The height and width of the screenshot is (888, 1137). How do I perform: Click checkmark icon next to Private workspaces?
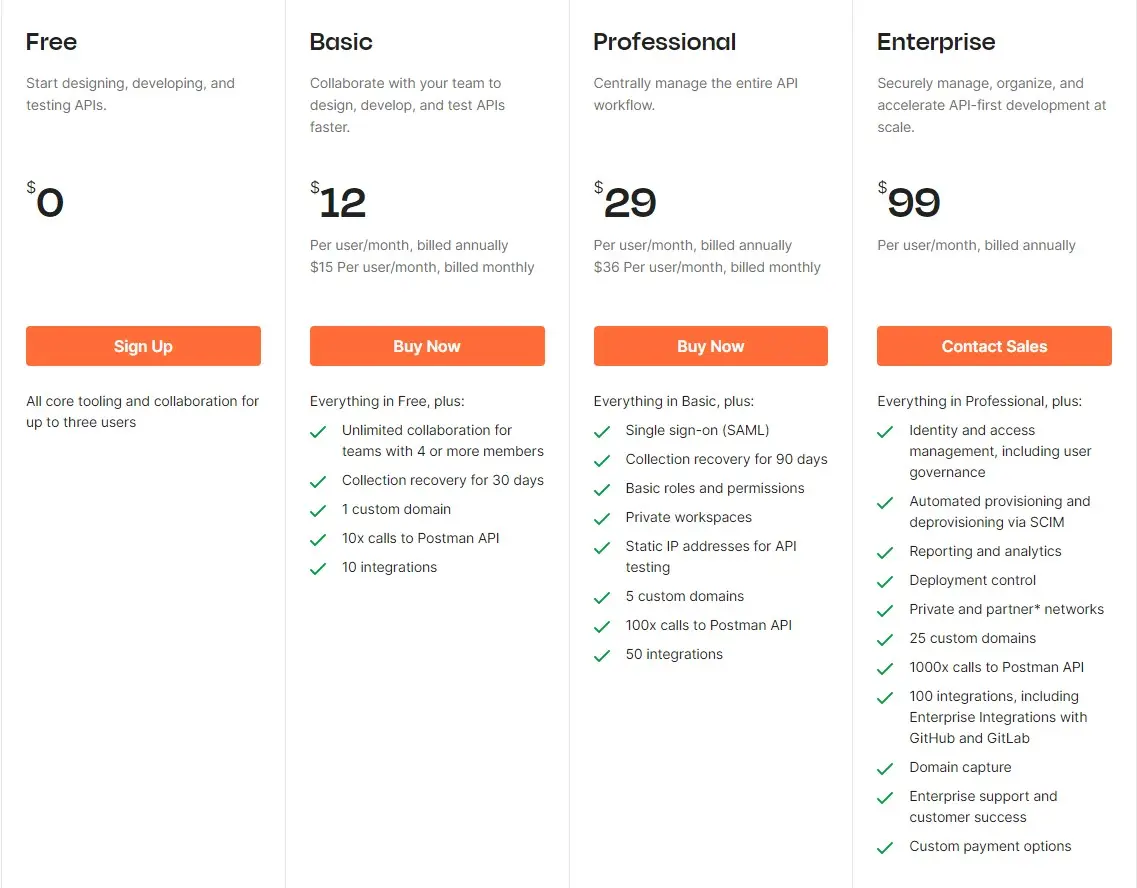602,519
